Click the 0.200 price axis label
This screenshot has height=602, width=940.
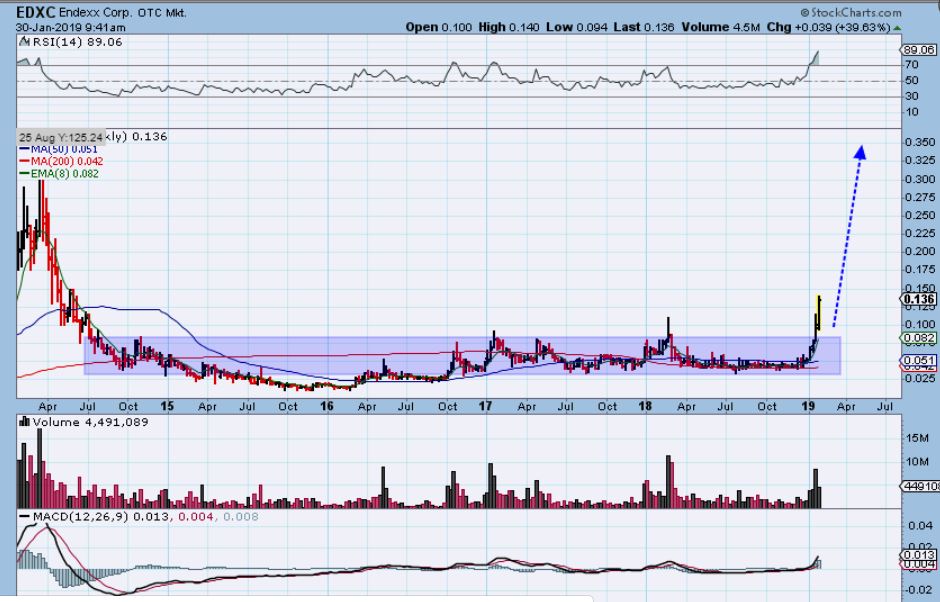(x=921, y=251)
